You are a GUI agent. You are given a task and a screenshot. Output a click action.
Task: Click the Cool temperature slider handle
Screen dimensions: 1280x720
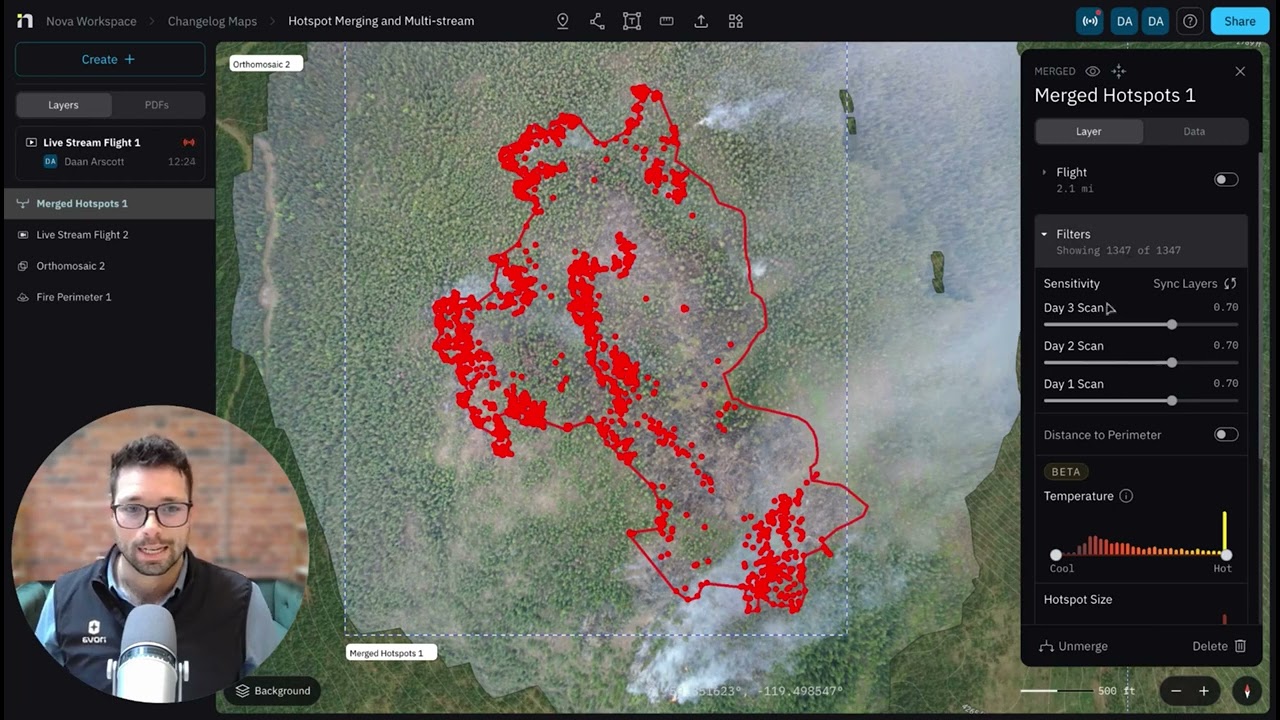[x=1056, y=554]
